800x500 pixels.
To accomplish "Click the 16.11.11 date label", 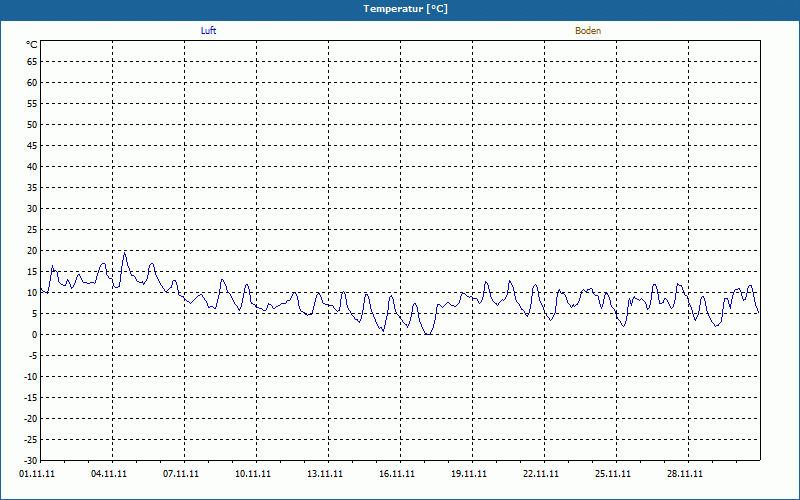I will (x=397, y=474).
